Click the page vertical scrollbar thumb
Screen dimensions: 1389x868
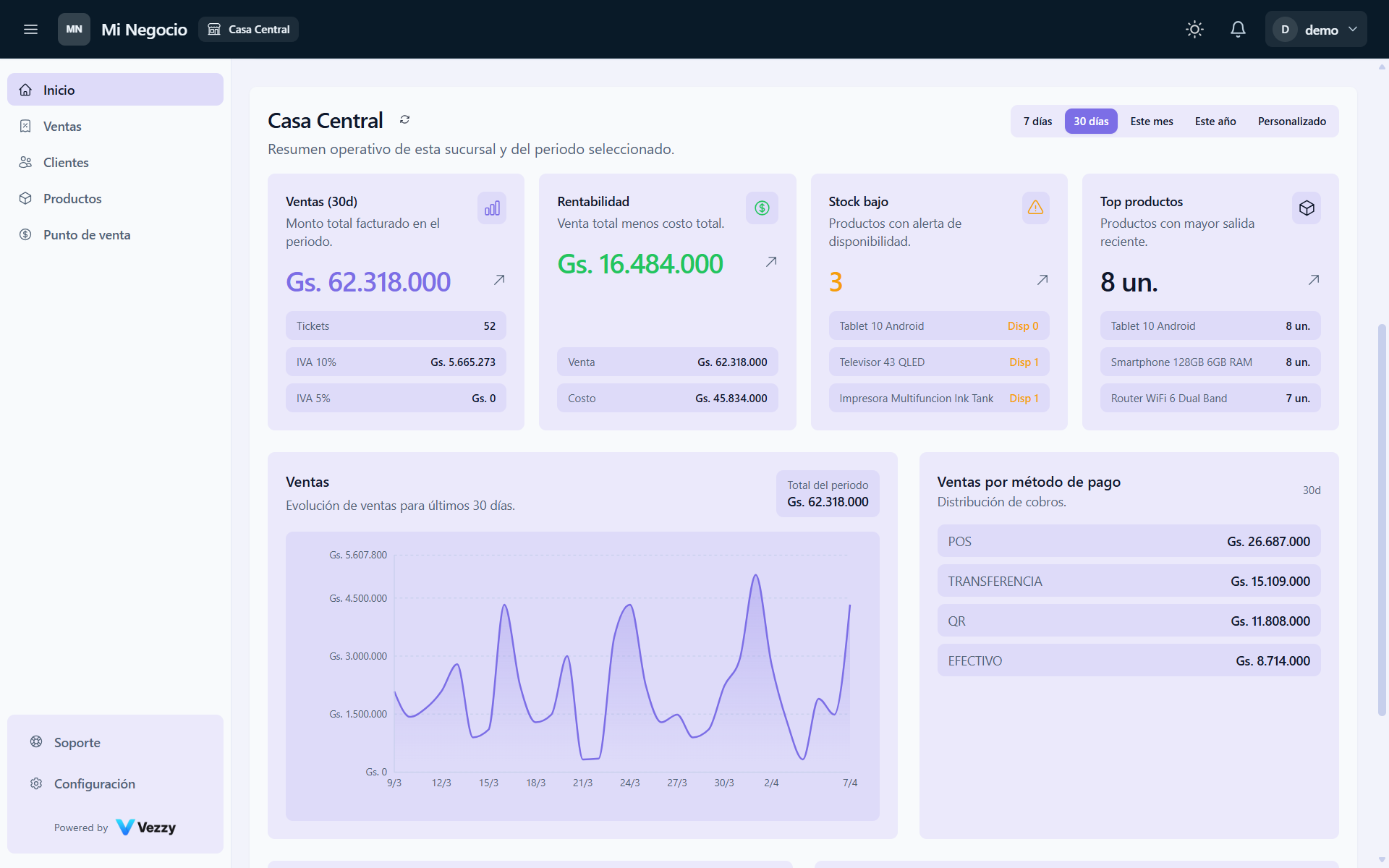[1382, 519]
